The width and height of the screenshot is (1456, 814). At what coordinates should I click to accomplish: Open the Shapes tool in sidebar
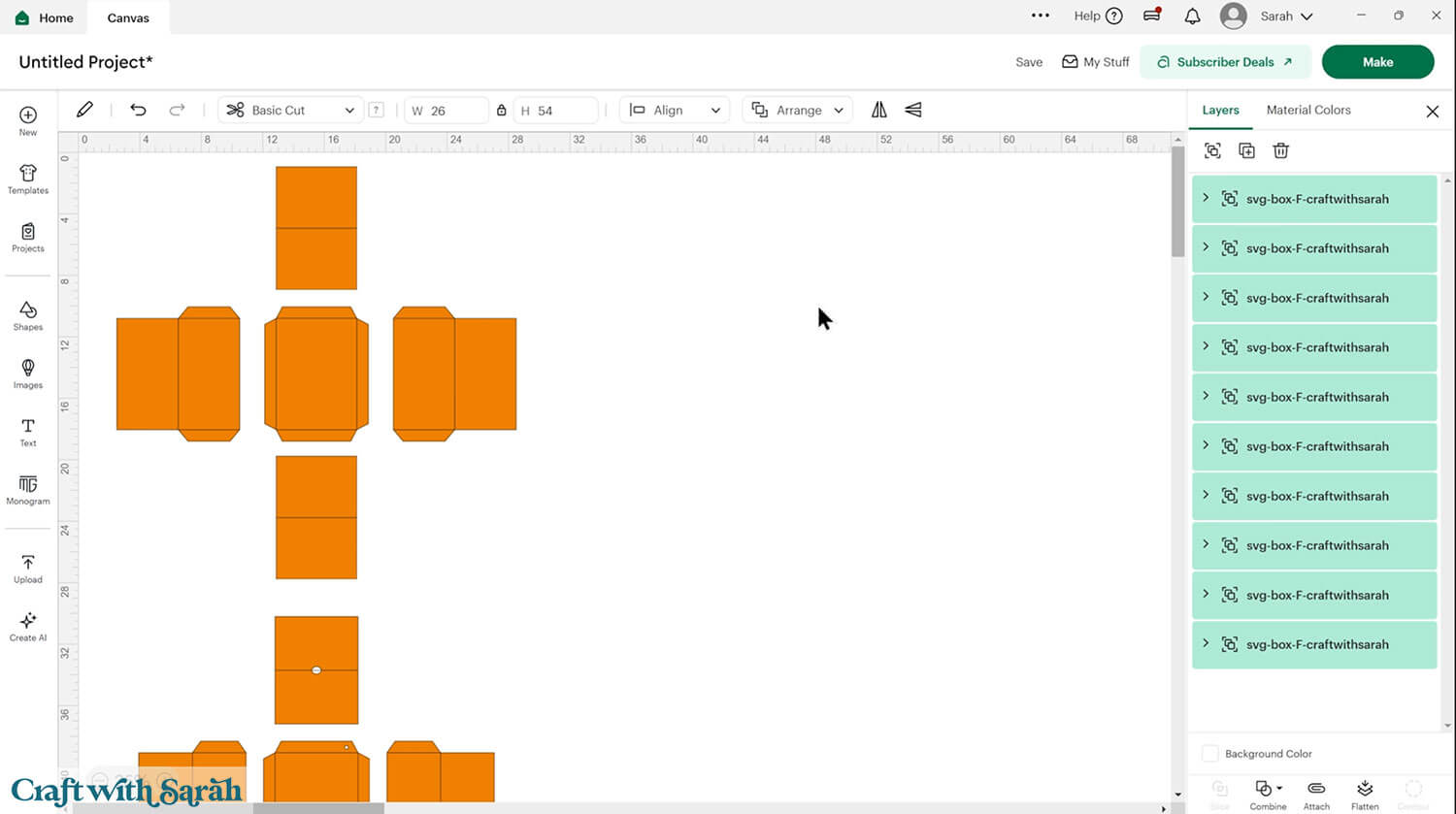pyautogui.click(x=28, y=315)
